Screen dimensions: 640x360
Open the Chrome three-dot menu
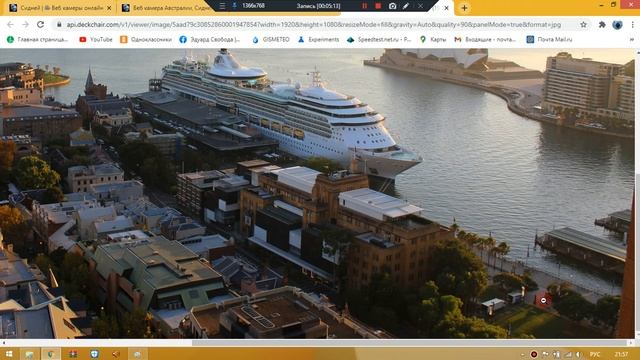633,24
